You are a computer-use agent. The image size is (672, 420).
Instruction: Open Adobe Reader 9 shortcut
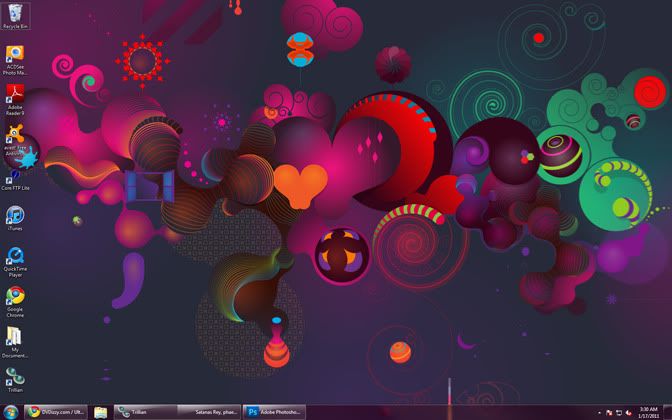coord(15,96)
